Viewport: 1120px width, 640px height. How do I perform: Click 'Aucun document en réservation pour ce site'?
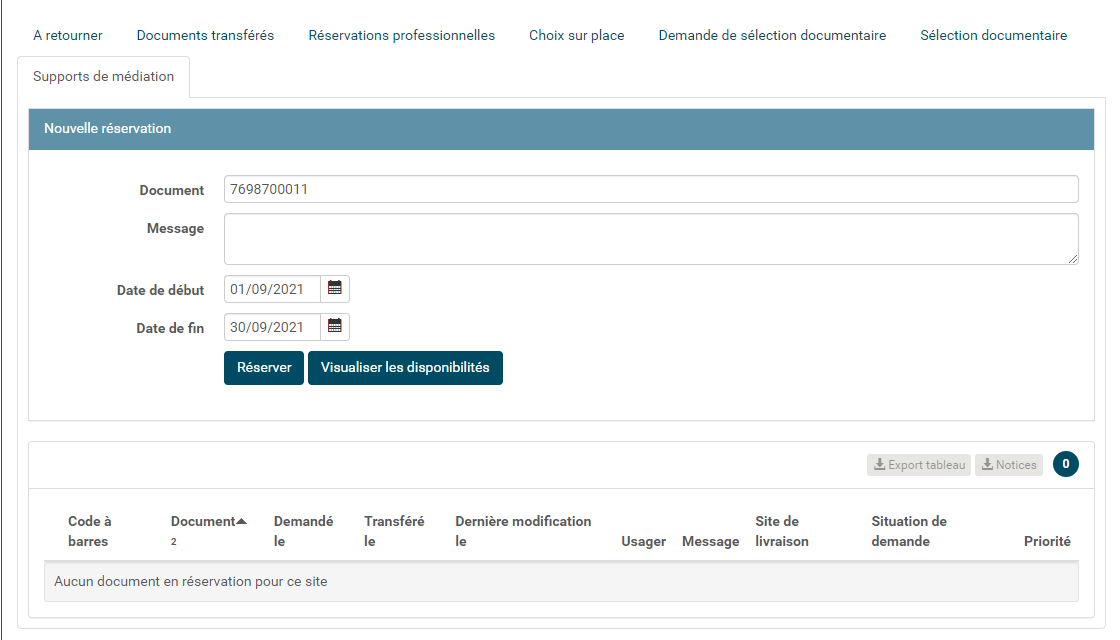point(191,581)
